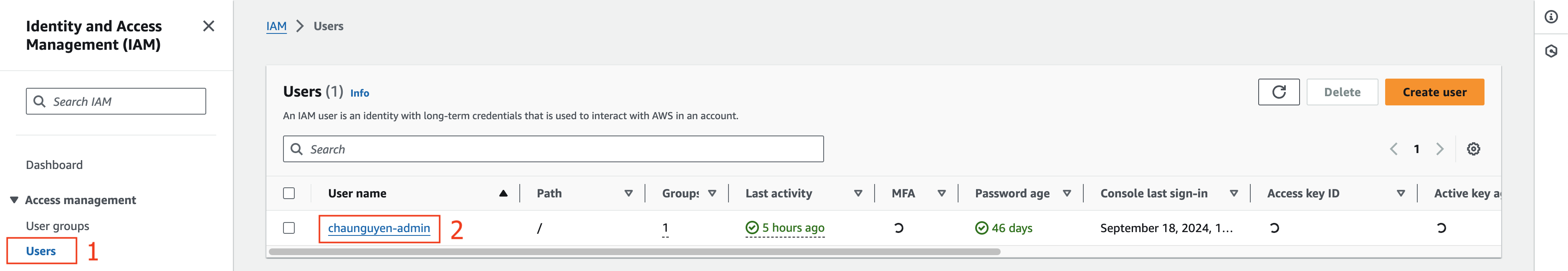The image size is (1568, 271).
Task: Open User groups in sidebar
Action: click(58, 226)
